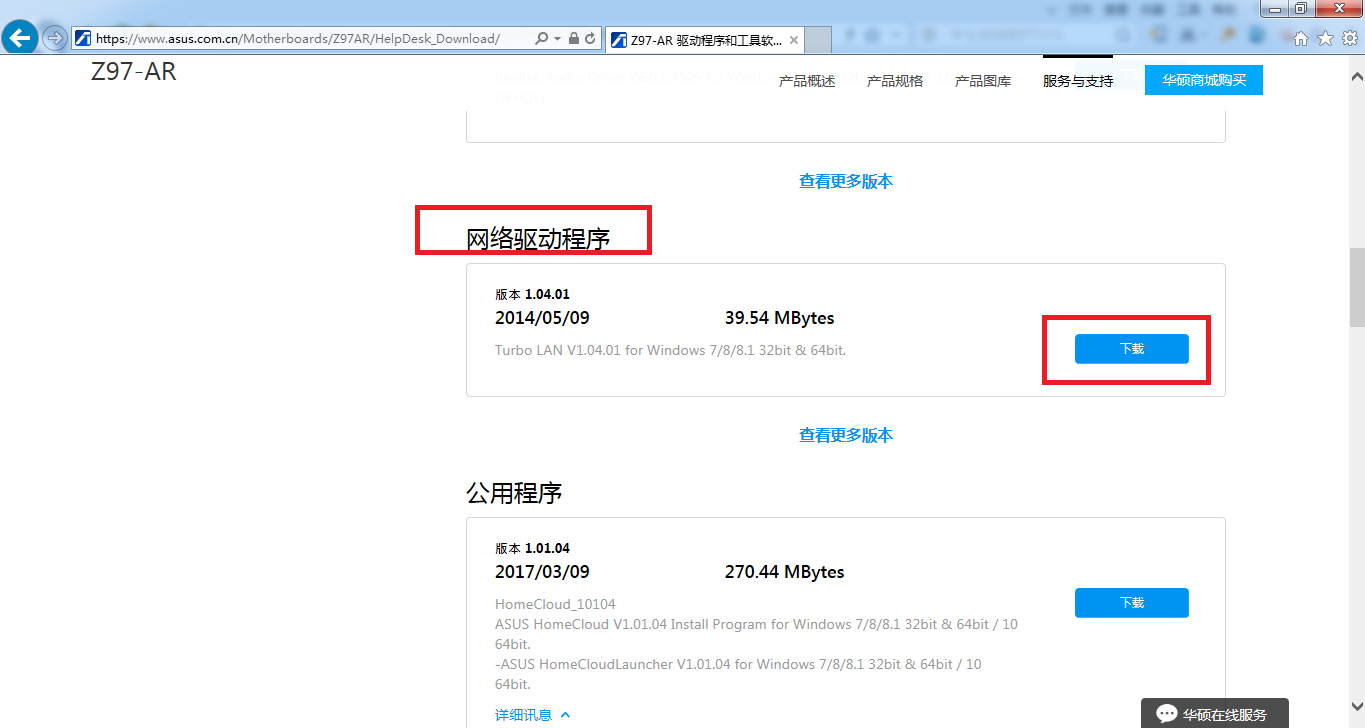
Task: Click the Turbo LAN V1.04.01 description text
Action: point(670,350)
